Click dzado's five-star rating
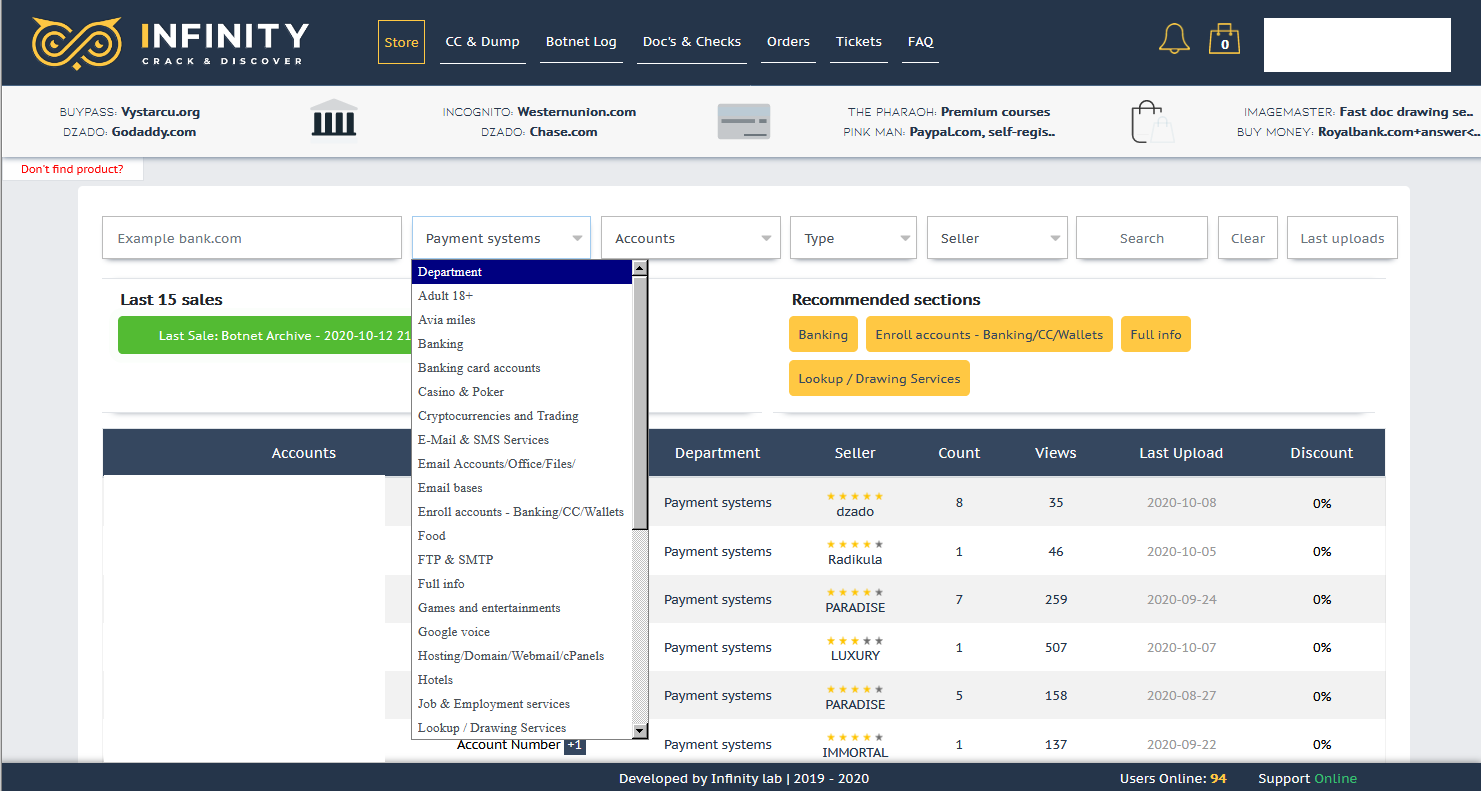This screenshot has width=1481, height=791. click(855, 496)
